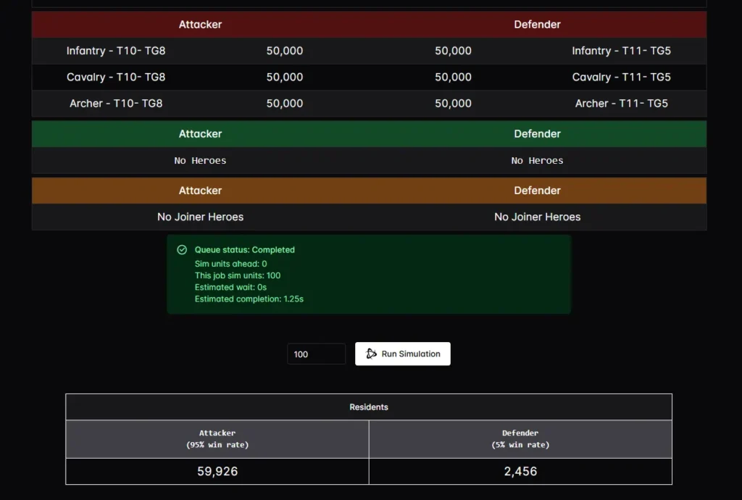Click the Attacker 95% win rate column header
The image size is (742, 500).
pos(217,439)
